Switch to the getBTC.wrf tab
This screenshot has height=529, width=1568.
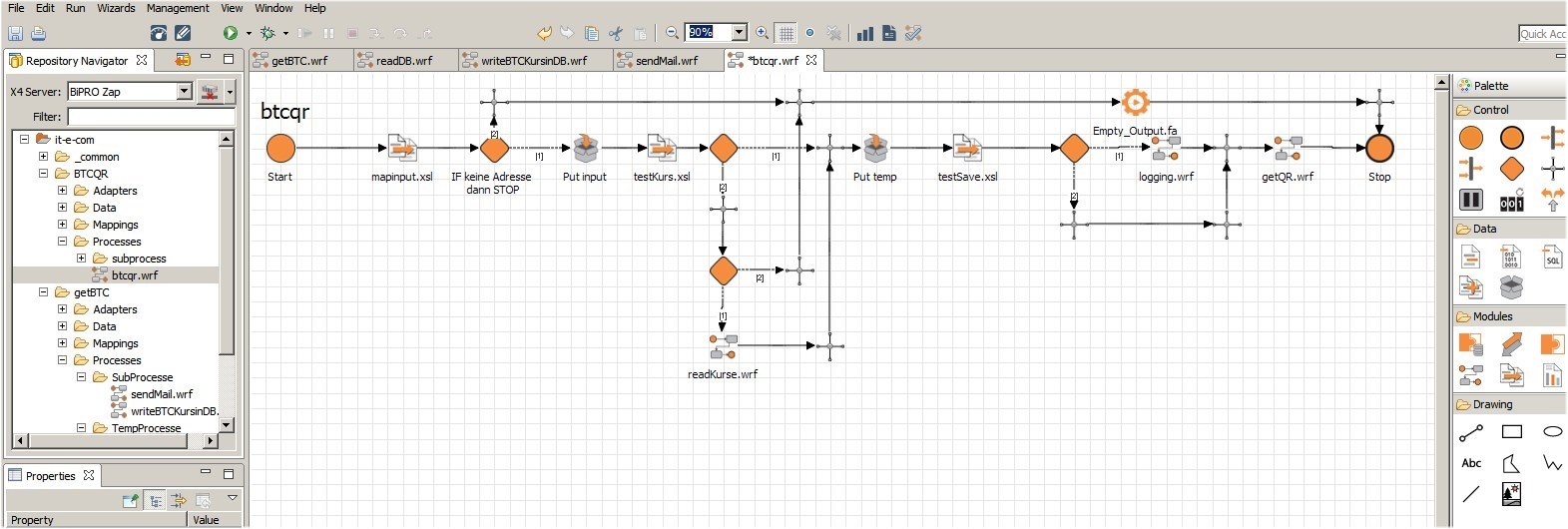tap(299, 61)
